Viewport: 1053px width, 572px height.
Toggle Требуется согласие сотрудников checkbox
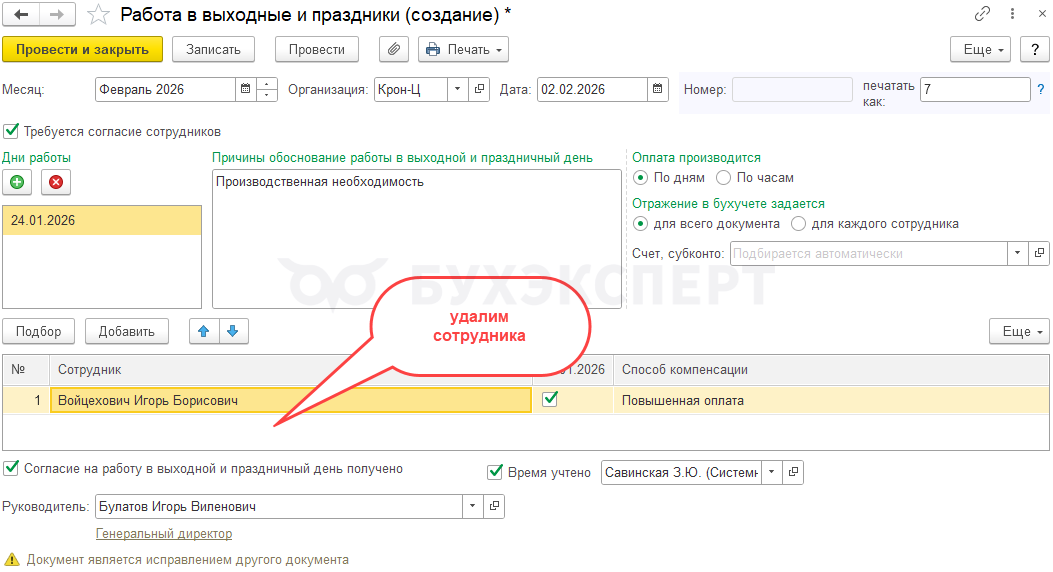11,131
